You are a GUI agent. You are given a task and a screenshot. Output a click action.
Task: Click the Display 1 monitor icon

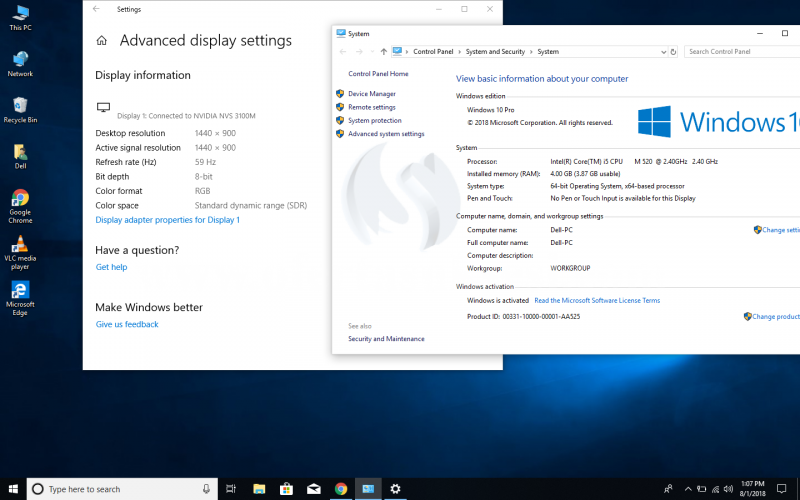click(104, 107)
